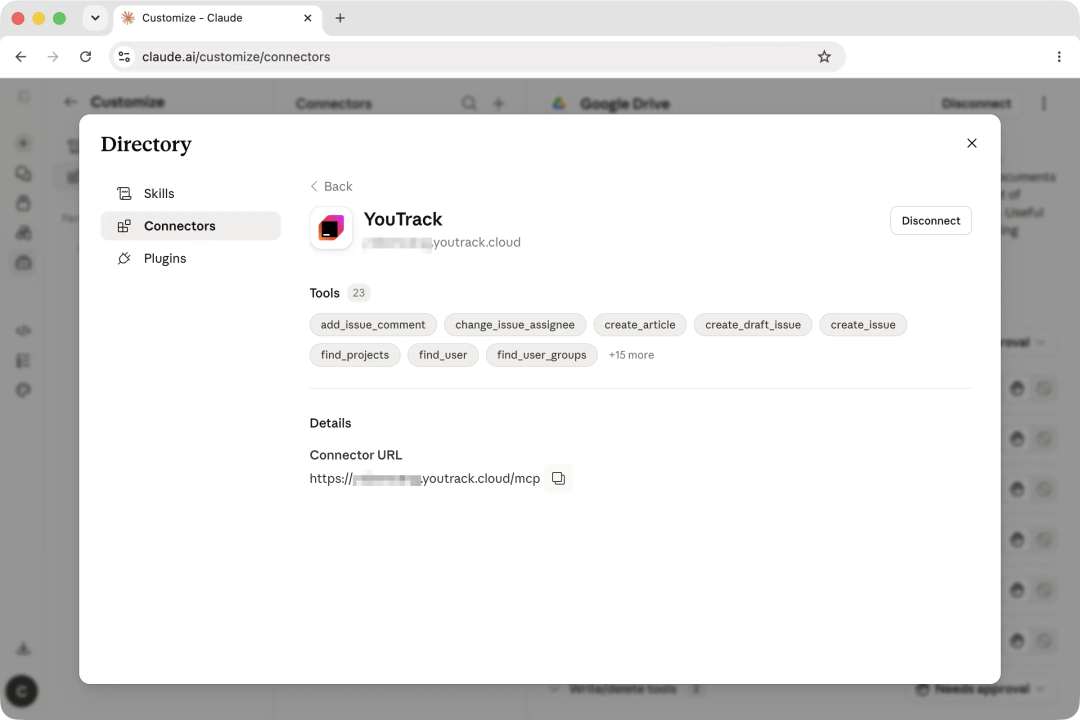Close the Directory dialog
Image resolution: width=1080 pixels, height=720 pixels.
coord(971,143)
